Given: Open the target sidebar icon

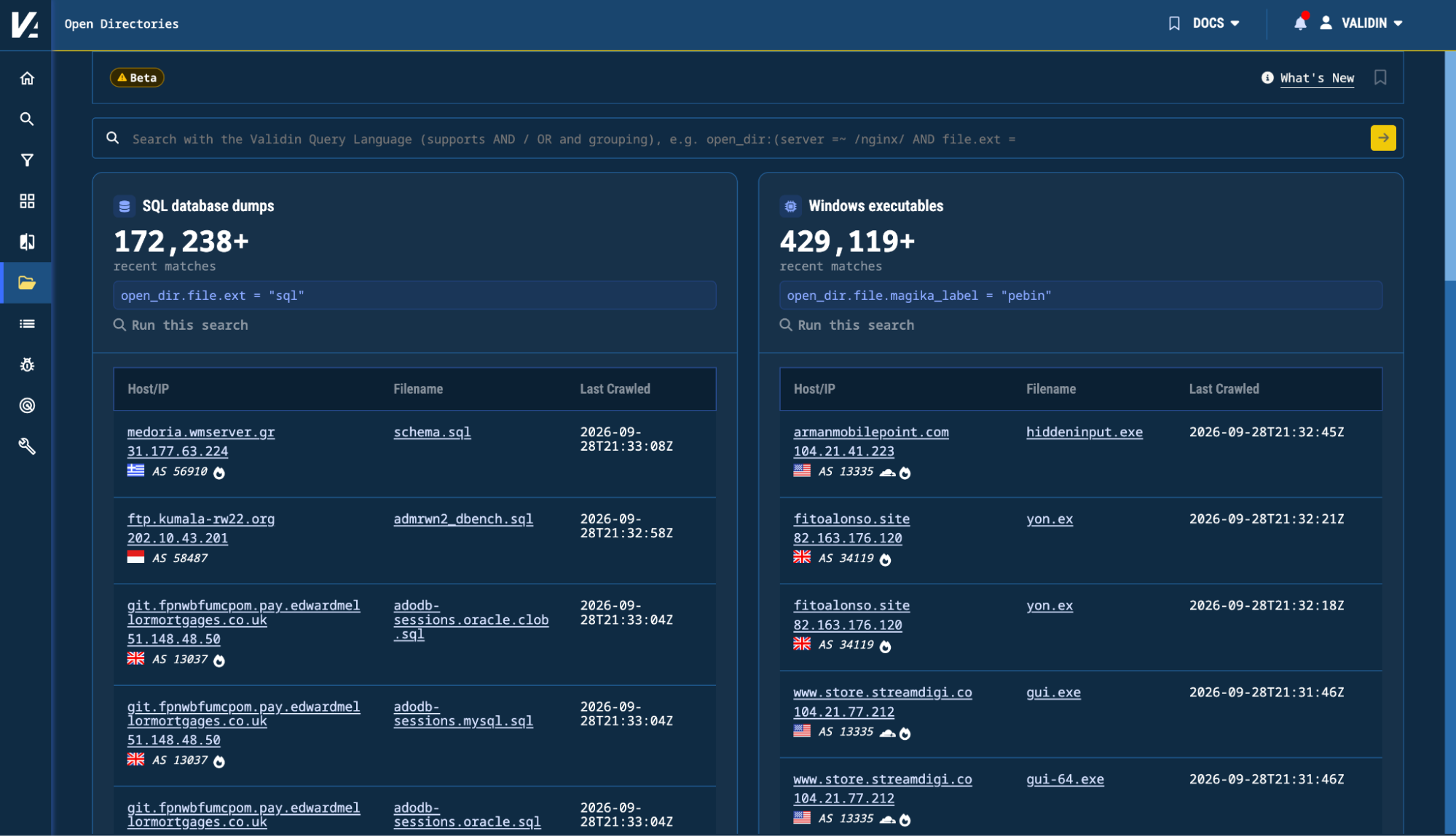Looking at the screenshot, I should click(27, 406).
